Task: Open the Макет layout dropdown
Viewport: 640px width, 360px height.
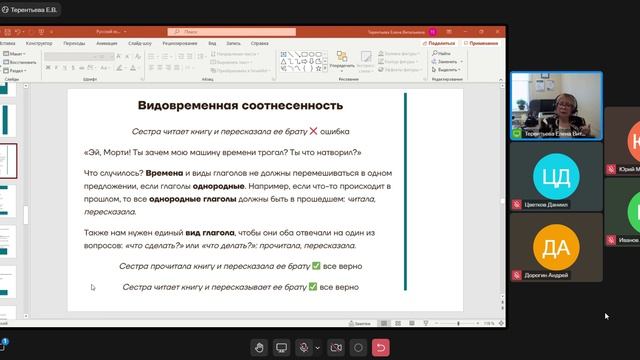Action: point(14,54)
